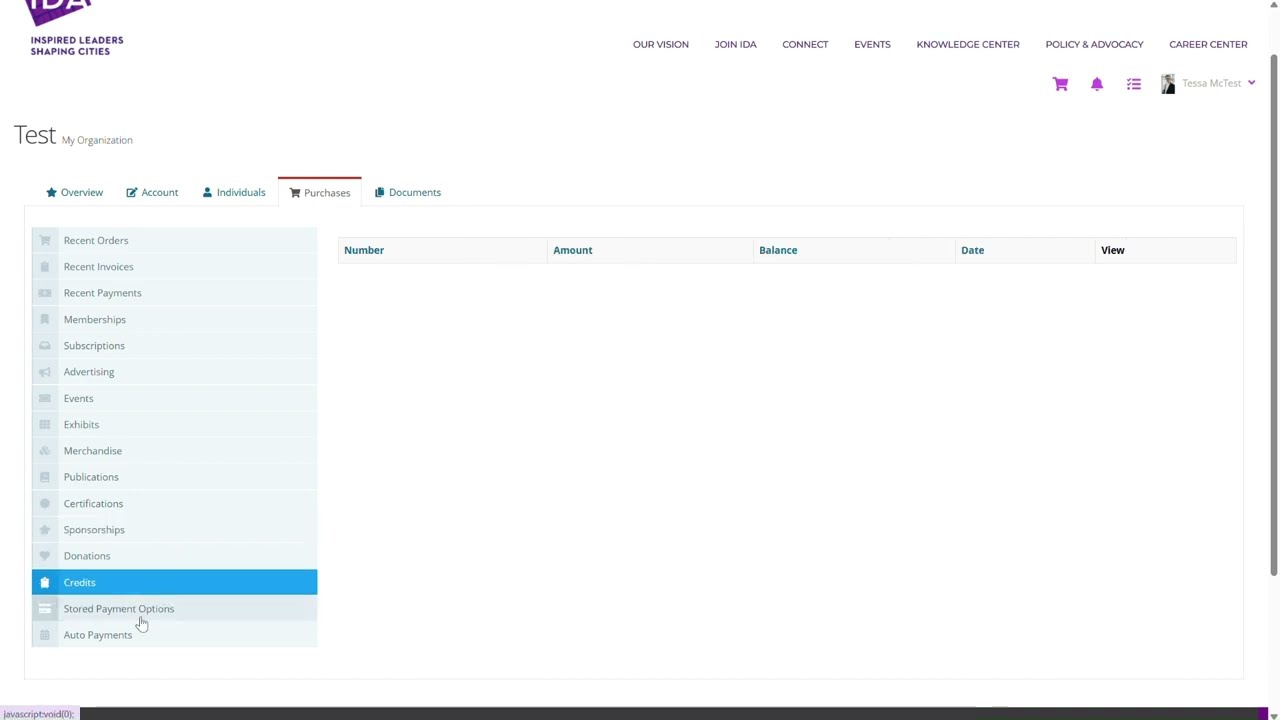The image size is (1280, 720).
Task: Click the card icon beside Stored Payment Options
Action: [x=44, y=609]
